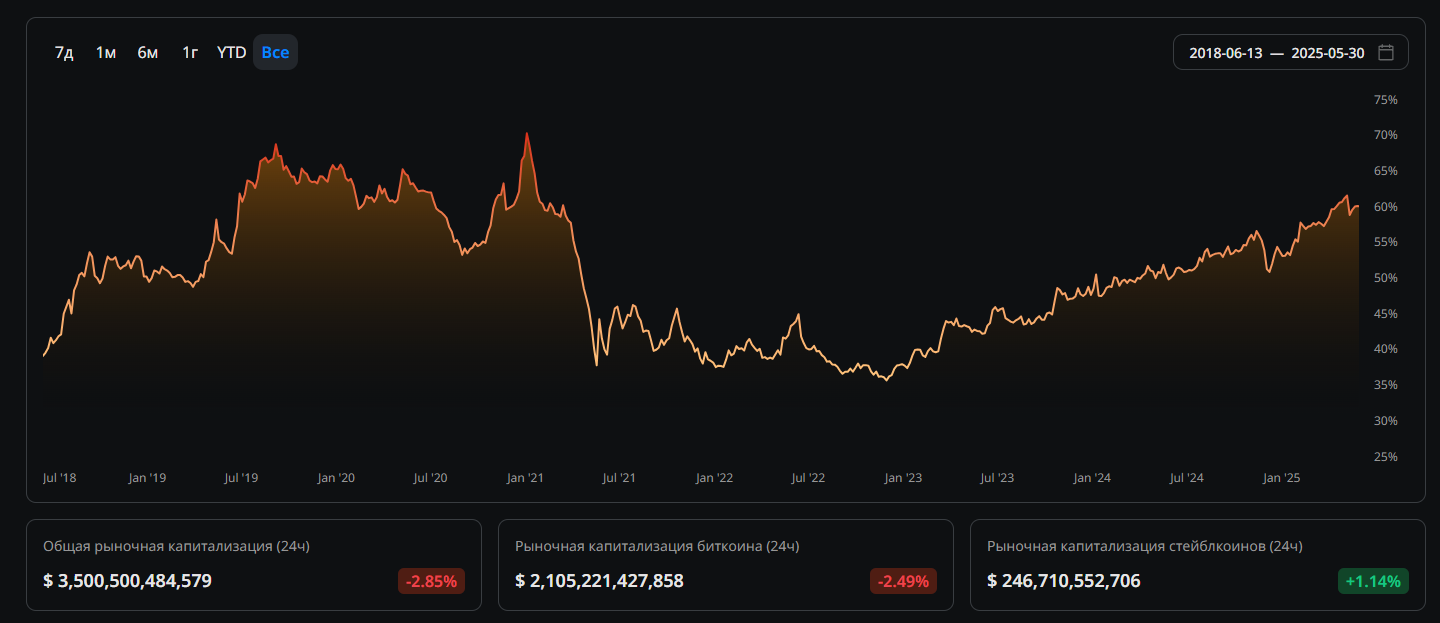1440x623 pixels.
Task: Click the Jul '20 axis label
Action: 430,478
